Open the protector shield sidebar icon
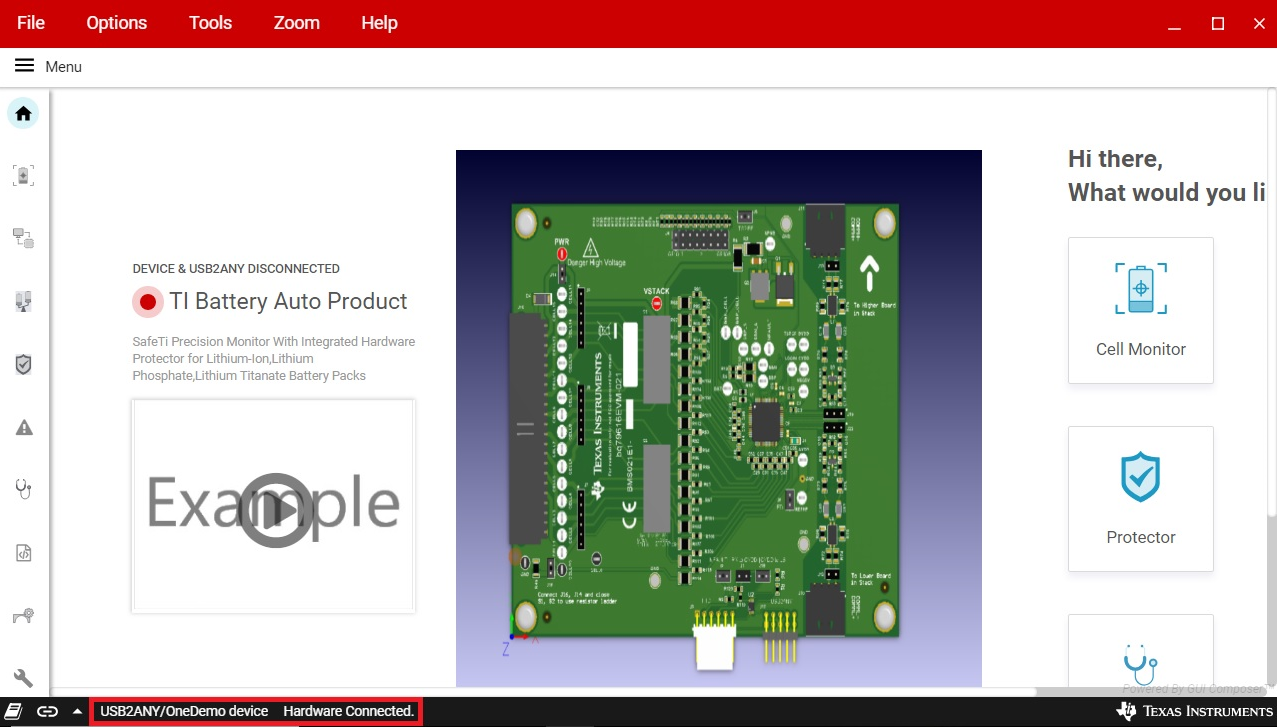Image resolution: width=1277 pixels, height=727 pixels. click(x=23, y=364)
